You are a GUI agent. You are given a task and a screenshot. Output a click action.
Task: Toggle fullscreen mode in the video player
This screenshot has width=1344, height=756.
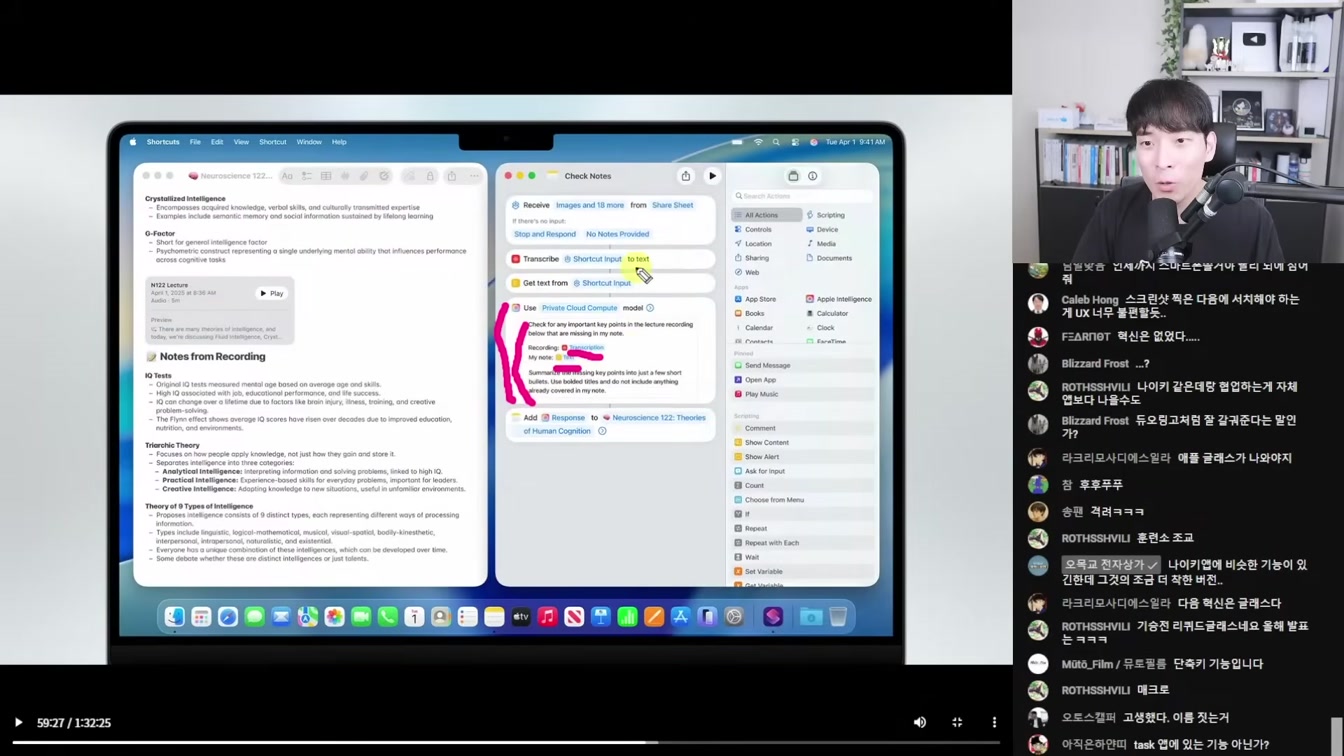point(957,722)
